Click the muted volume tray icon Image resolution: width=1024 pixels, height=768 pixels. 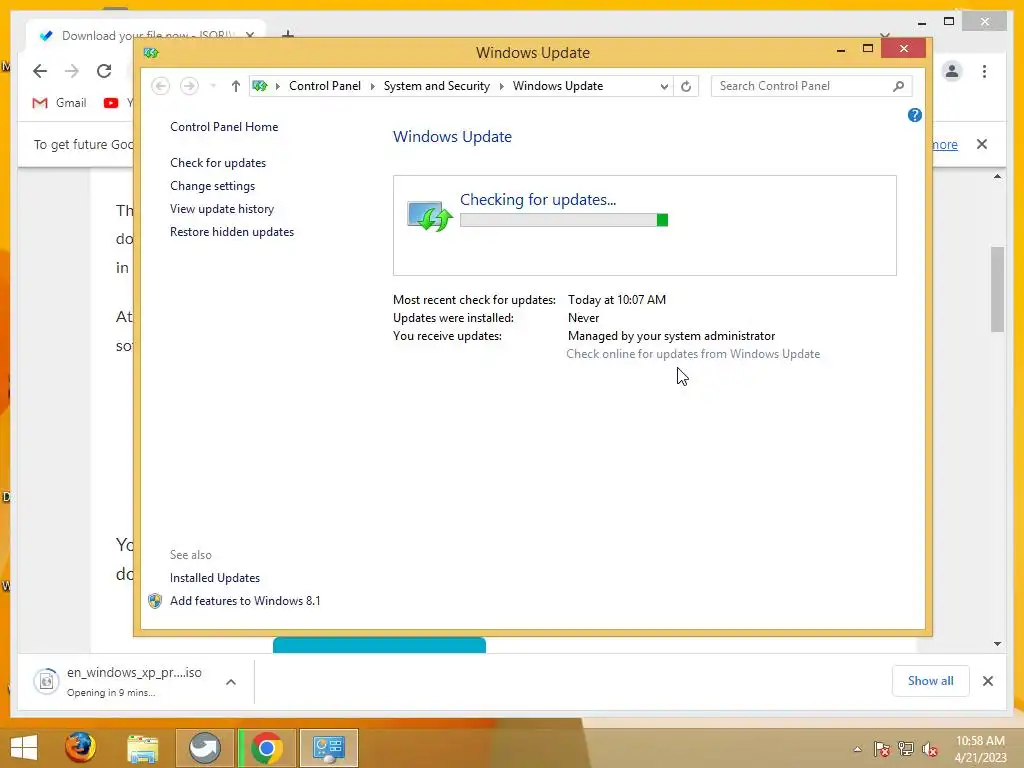tap(929, 749)
